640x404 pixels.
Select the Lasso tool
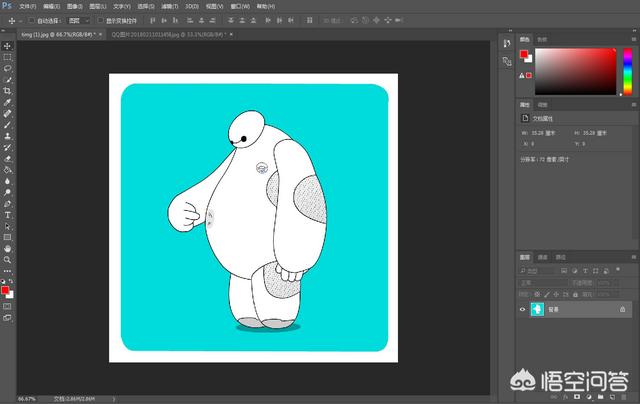(7, 68)
